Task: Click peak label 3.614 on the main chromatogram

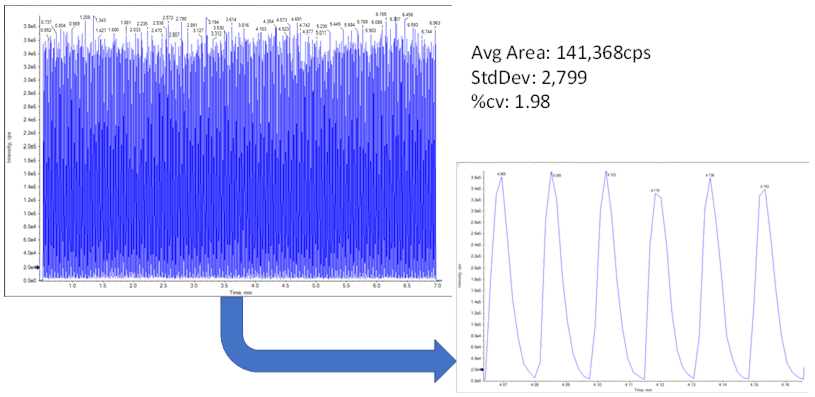Action: click(231, 19)
